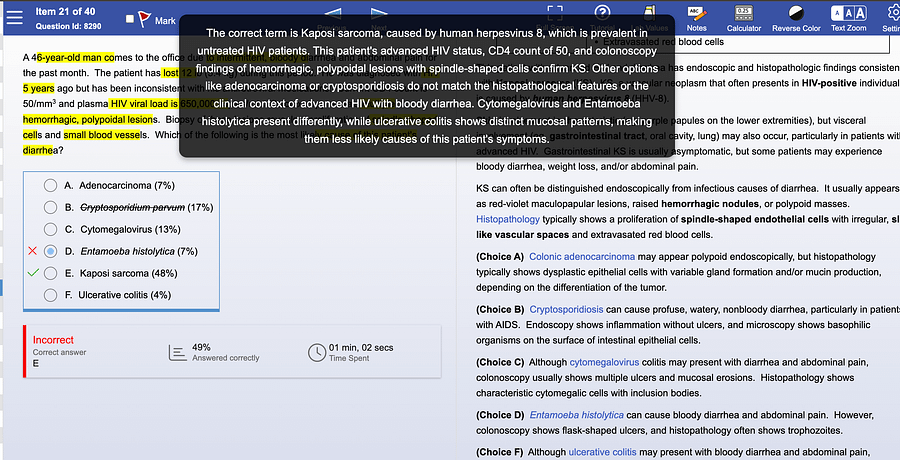Open the Entamoeba histolytica explanation link

[576, 415]
